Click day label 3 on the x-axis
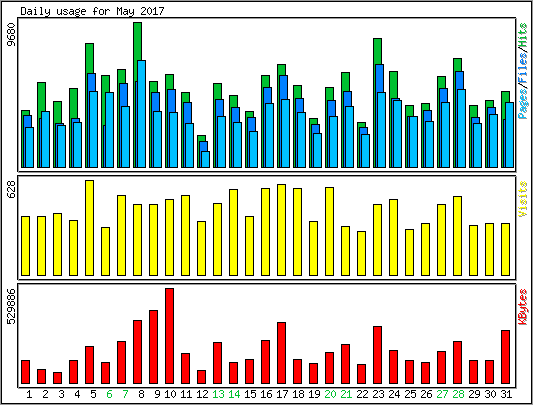This screenshot has height=405, width=533. click(x=61, y=394)
